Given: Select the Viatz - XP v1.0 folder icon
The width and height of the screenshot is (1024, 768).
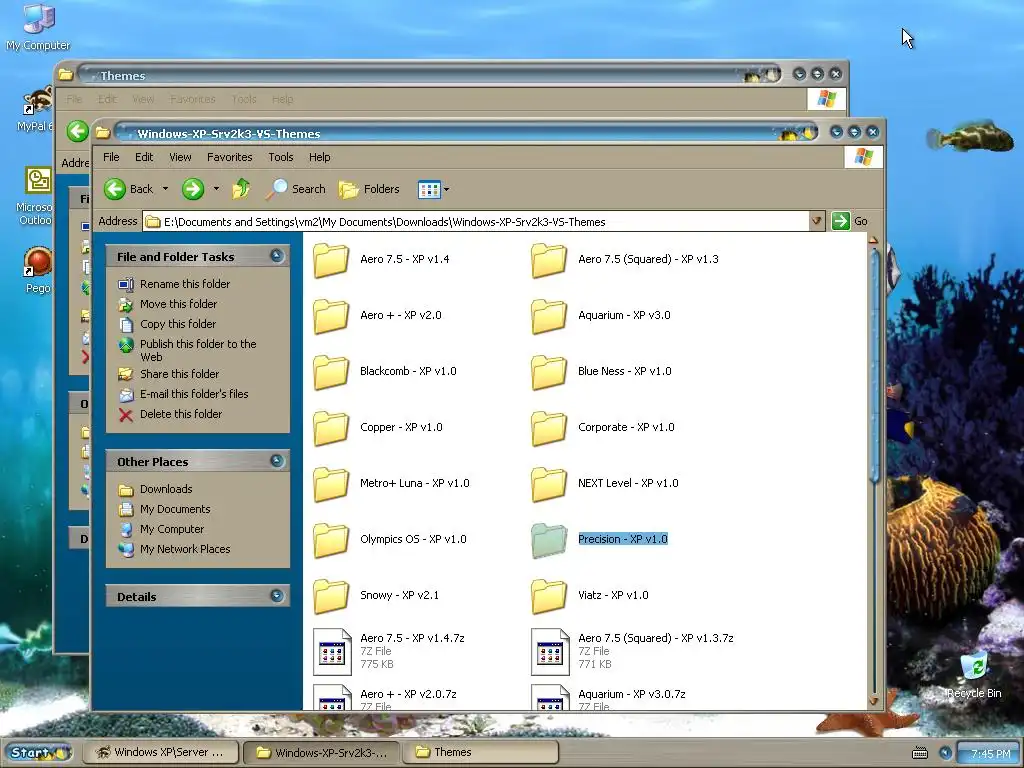Looking at the screenshot, I should point(549,597).
